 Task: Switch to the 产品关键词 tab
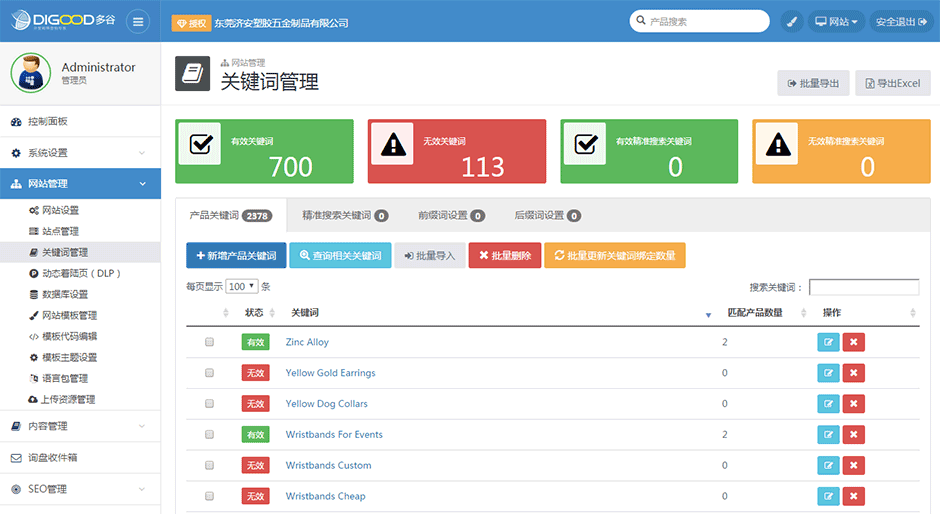[231, 215]
